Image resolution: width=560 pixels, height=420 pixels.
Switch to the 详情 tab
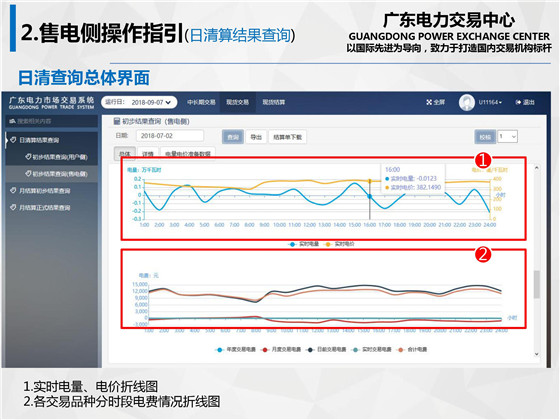pos(148,154)
